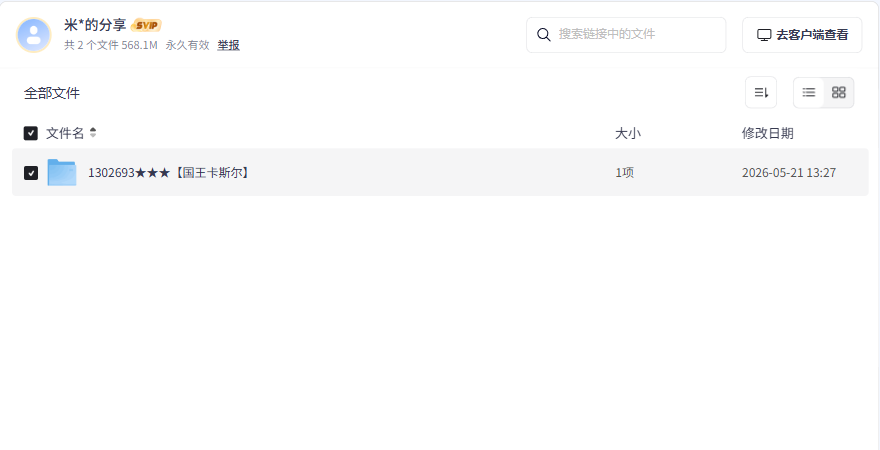Viewport: 880px width, 450px height.
Task: Switch to grid view
Action: [838, 93]
